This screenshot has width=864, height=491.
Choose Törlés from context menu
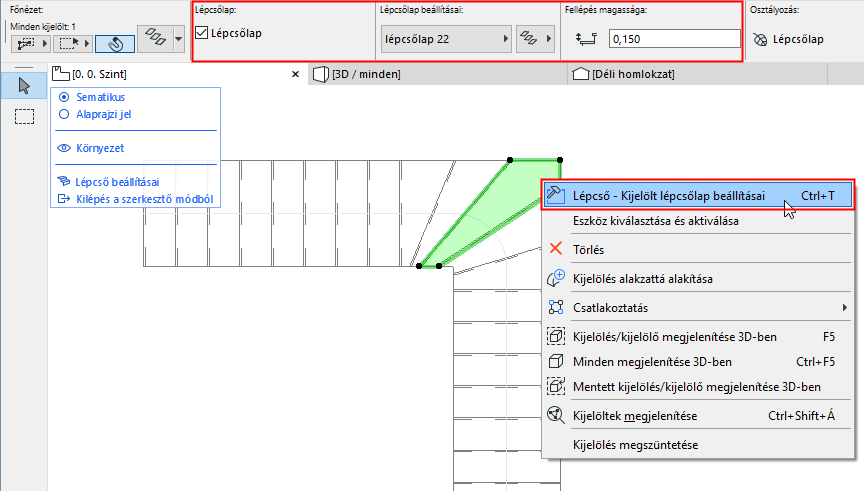[698, 249]
